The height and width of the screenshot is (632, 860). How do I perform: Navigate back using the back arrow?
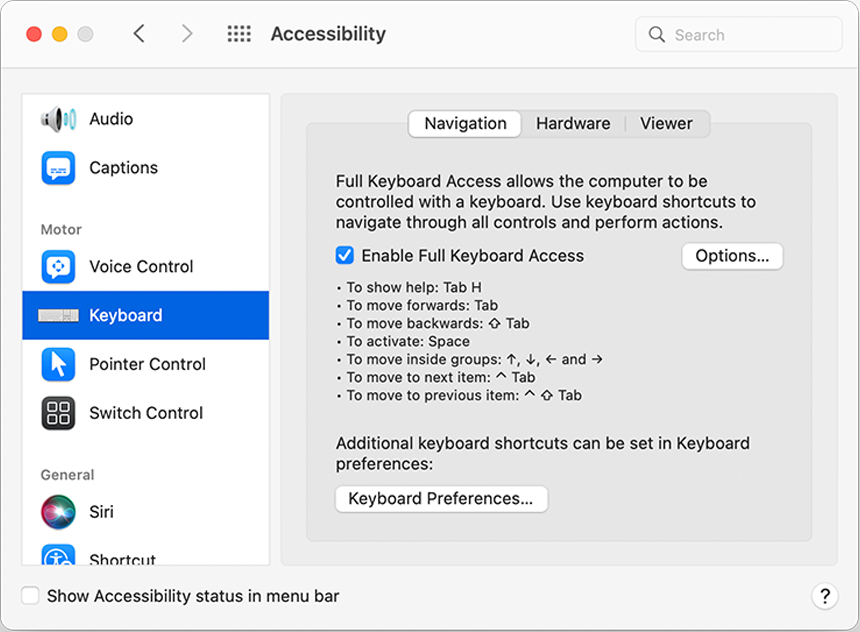[139, 33]
